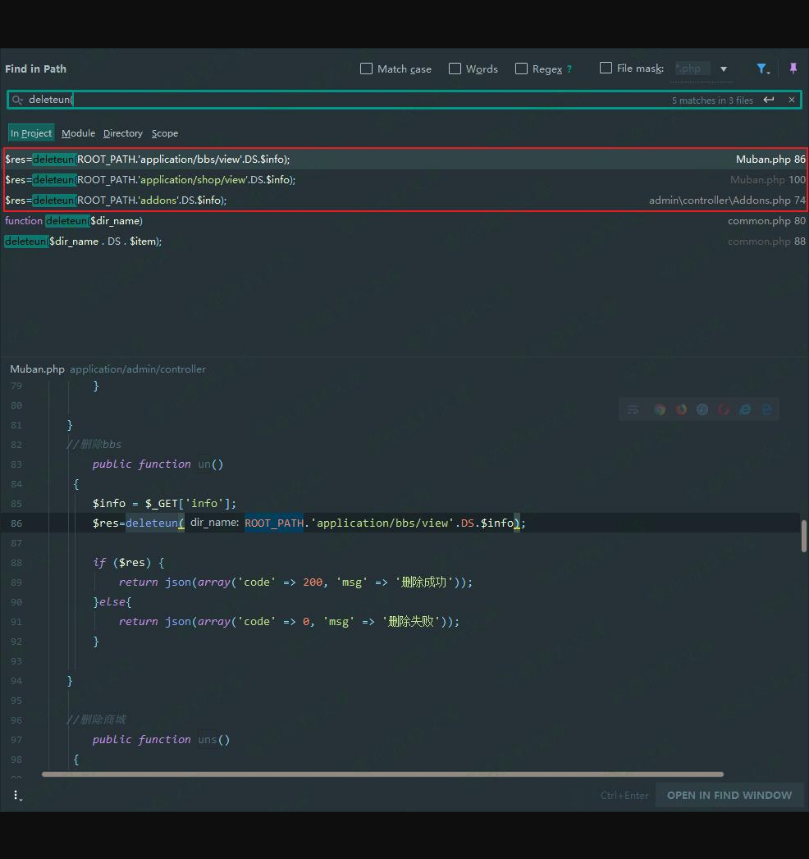This screenshot has width=809, height=859.
Task: Open preview in Opera browser icon
Action: pos(724,409)
